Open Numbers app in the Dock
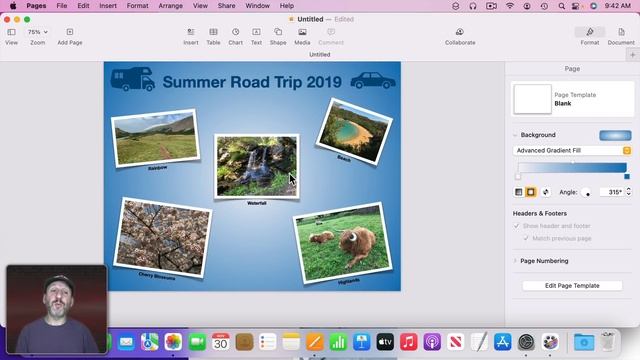The height and width of the screenshot is (360, 640). pyautogui.click(x=338, y=342)
